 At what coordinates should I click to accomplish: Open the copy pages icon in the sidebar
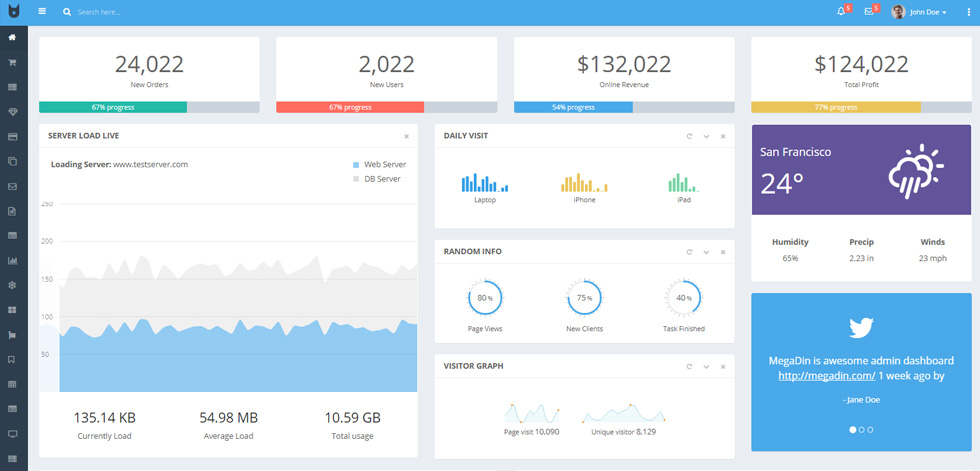coord(12,161)
